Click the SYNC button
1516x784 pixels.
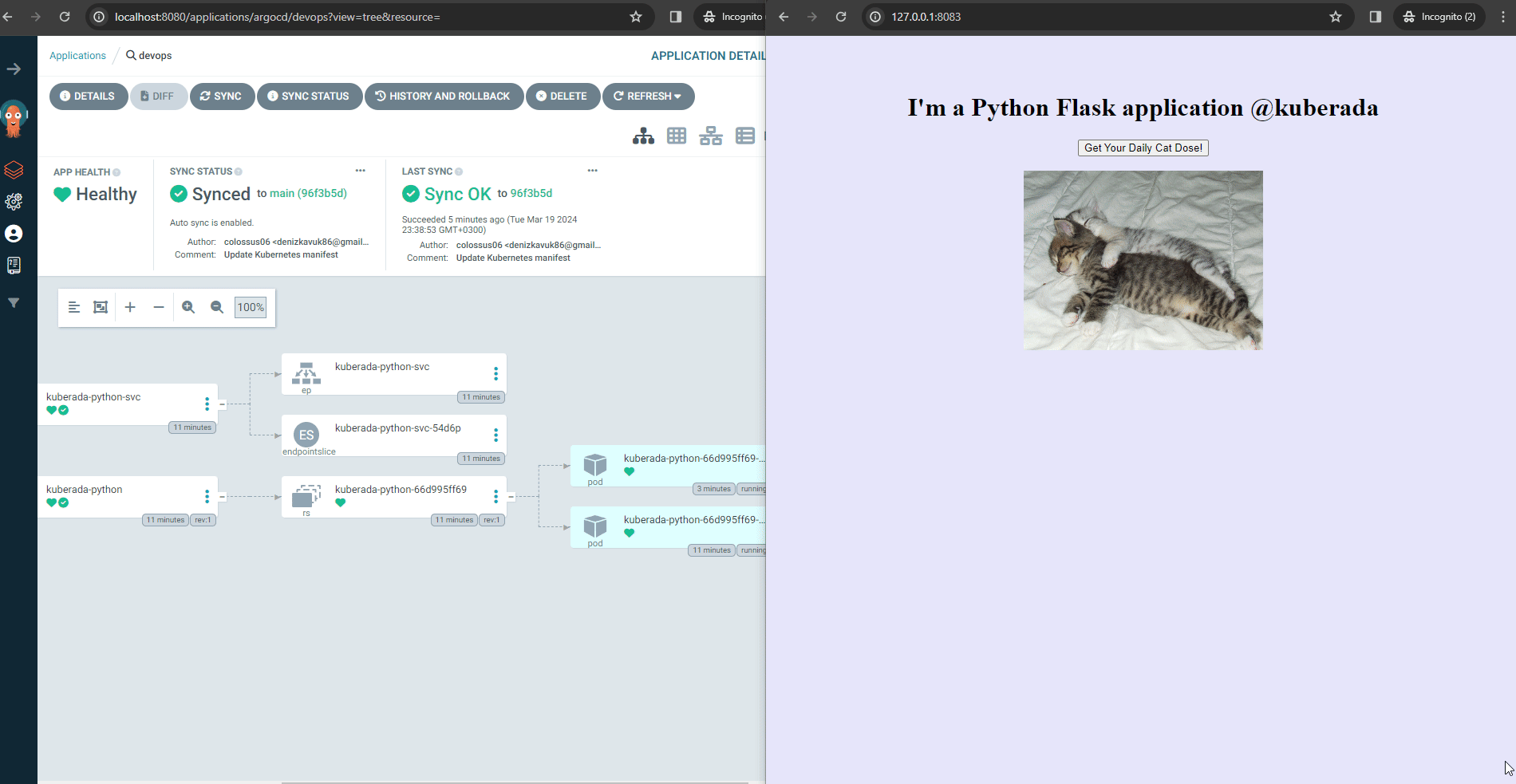pos(222,97)
